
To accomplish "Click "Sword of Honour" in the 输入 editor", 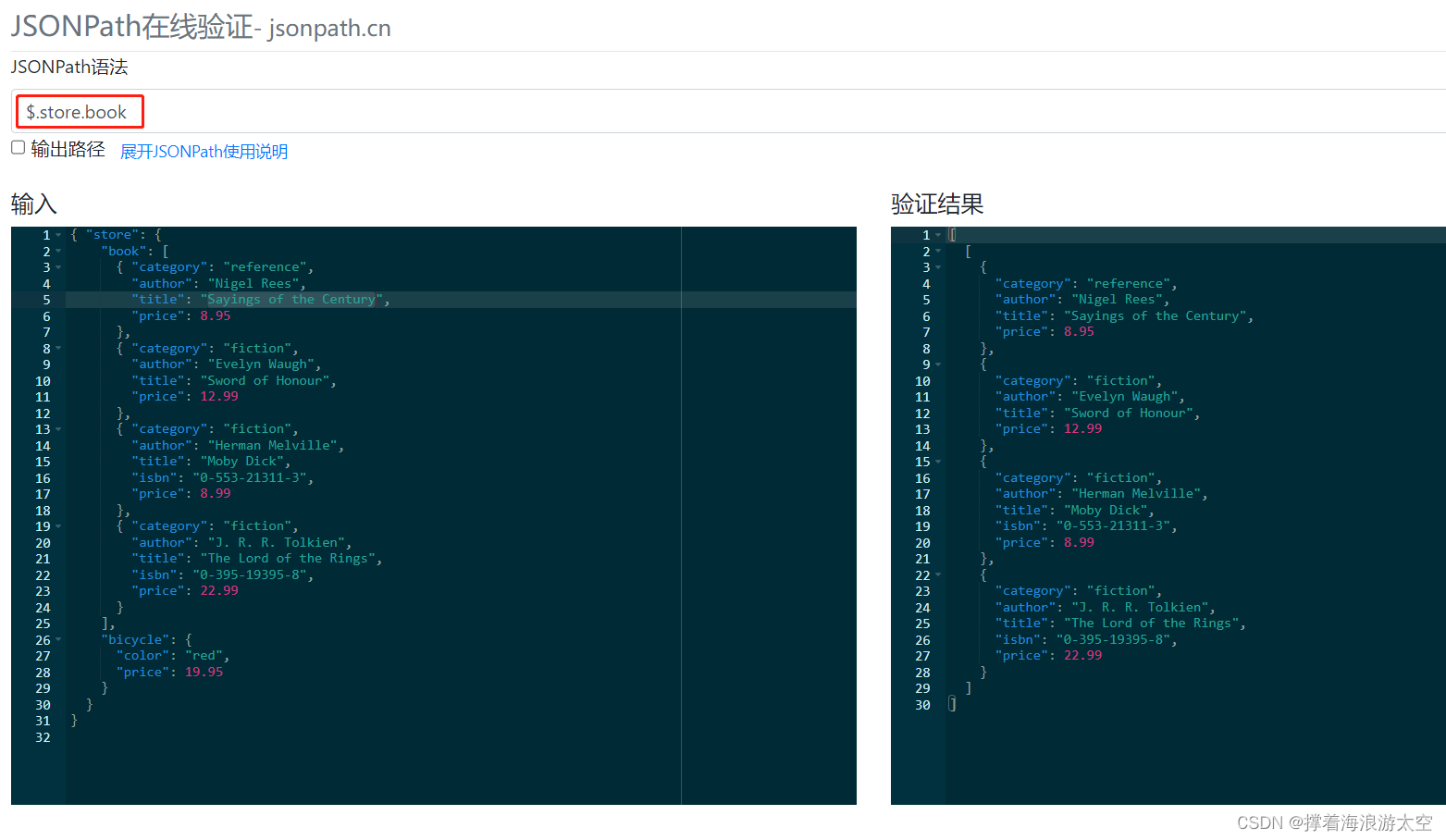I will click(265, 381).
